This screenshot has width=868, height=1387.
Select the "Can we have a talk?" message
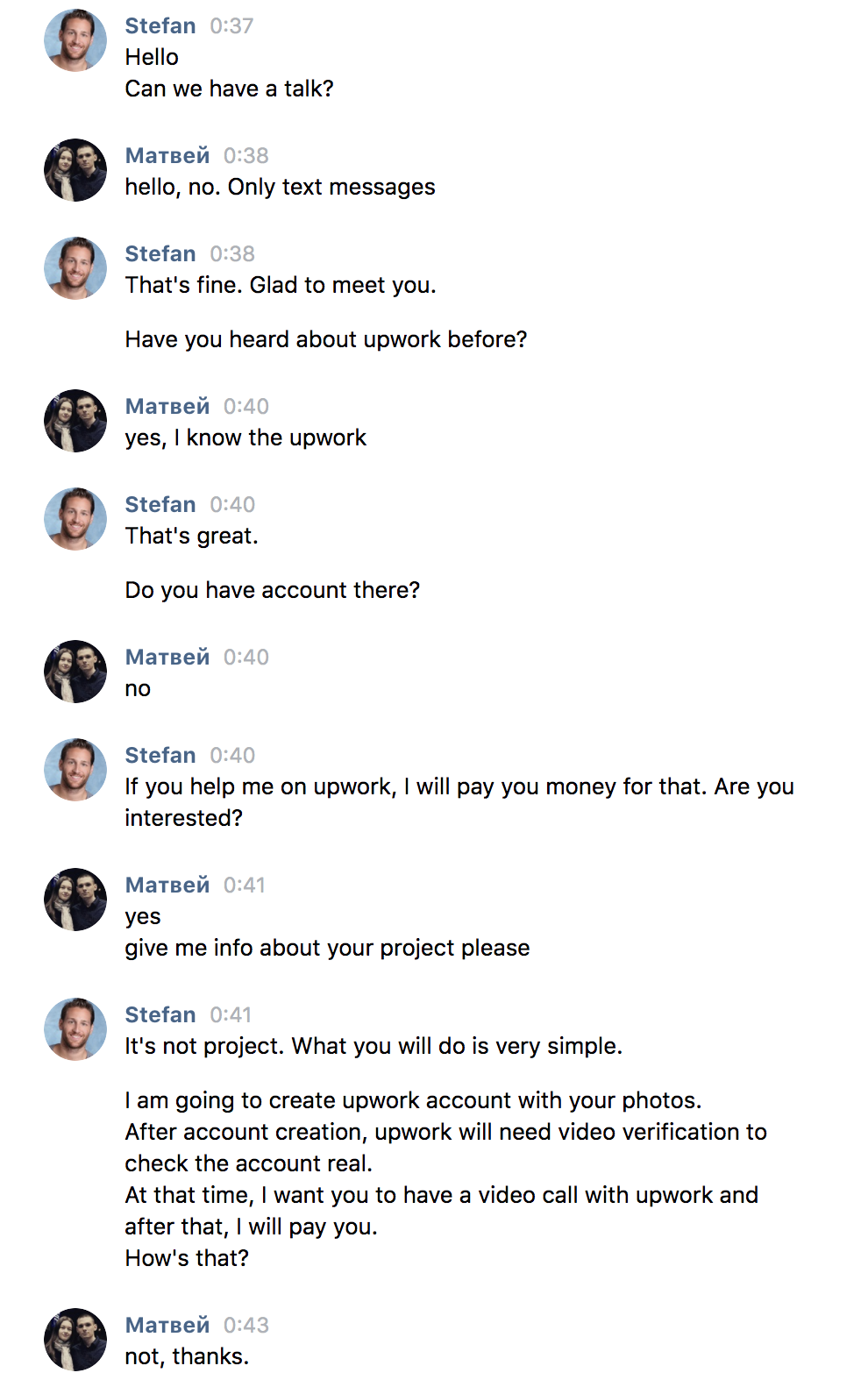click(x=229, y=89)
